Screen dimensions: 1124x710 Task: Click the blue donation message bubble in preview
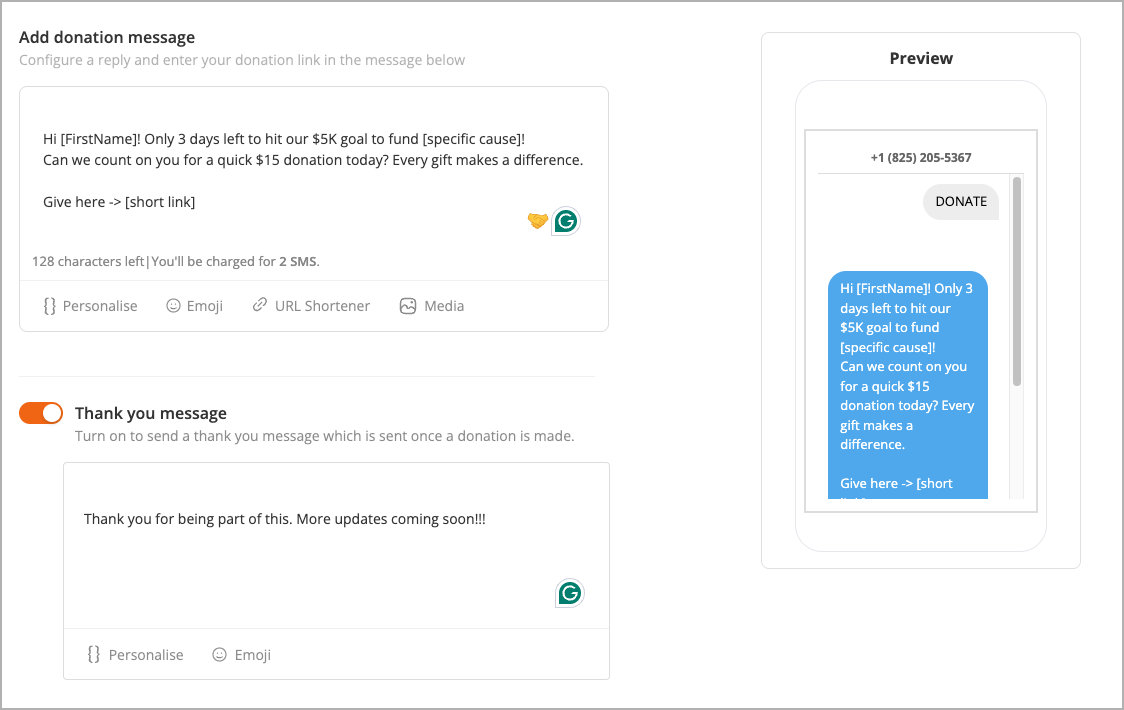(908, 385)
